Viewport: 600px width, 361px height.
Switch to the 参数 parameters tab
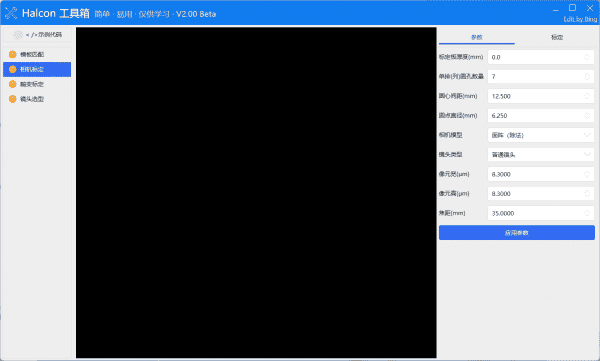(x=476, y=37)
